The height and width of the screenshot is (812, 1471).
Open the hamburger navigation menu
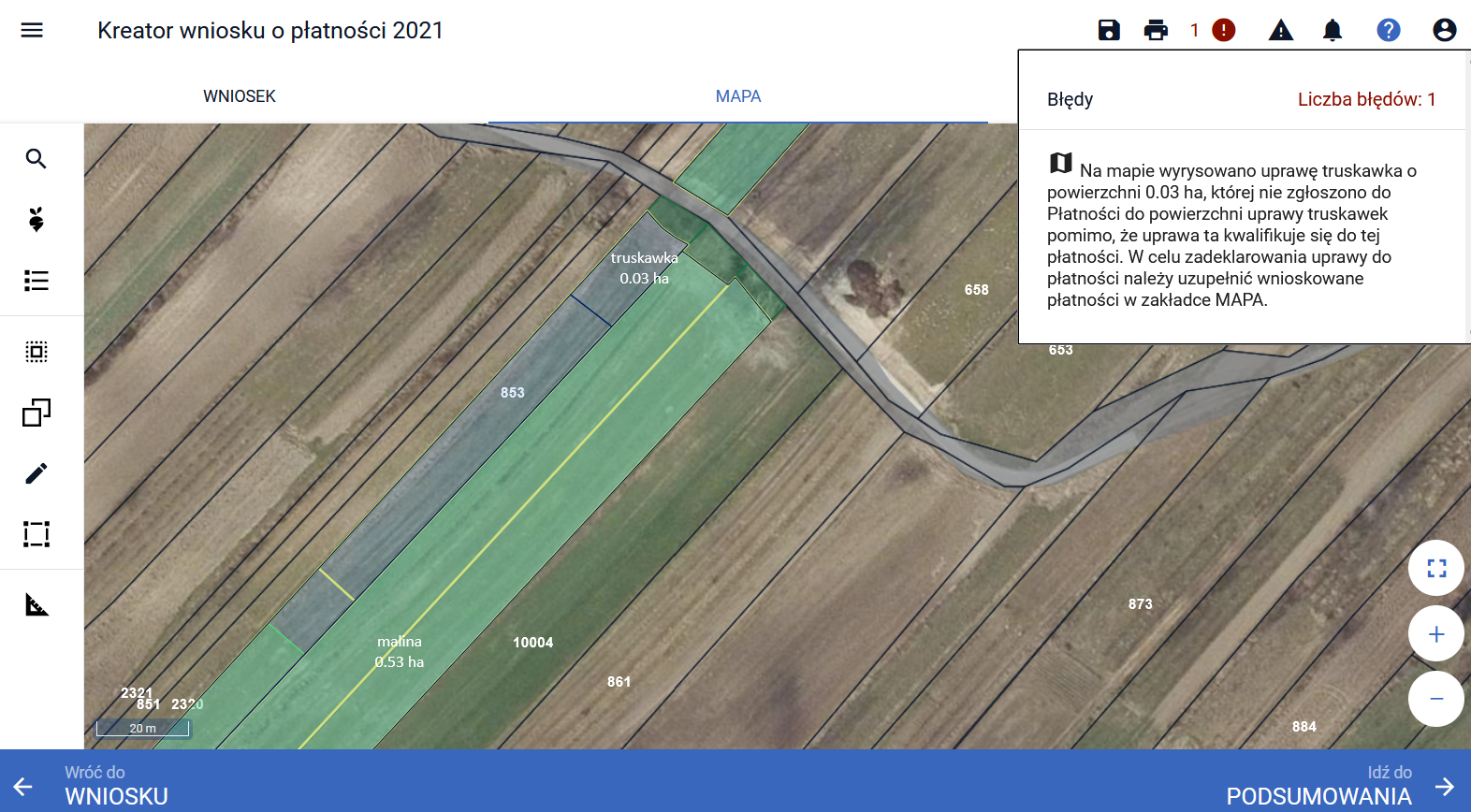coord(32,30)
